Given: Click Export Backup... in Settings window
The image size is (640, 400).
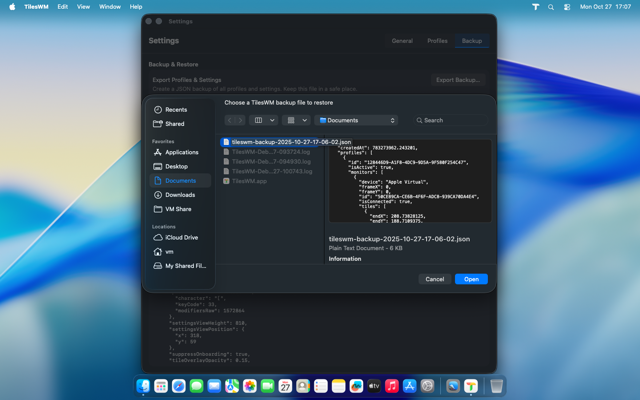Looking at the screenshot, I should tap(458, 80).
